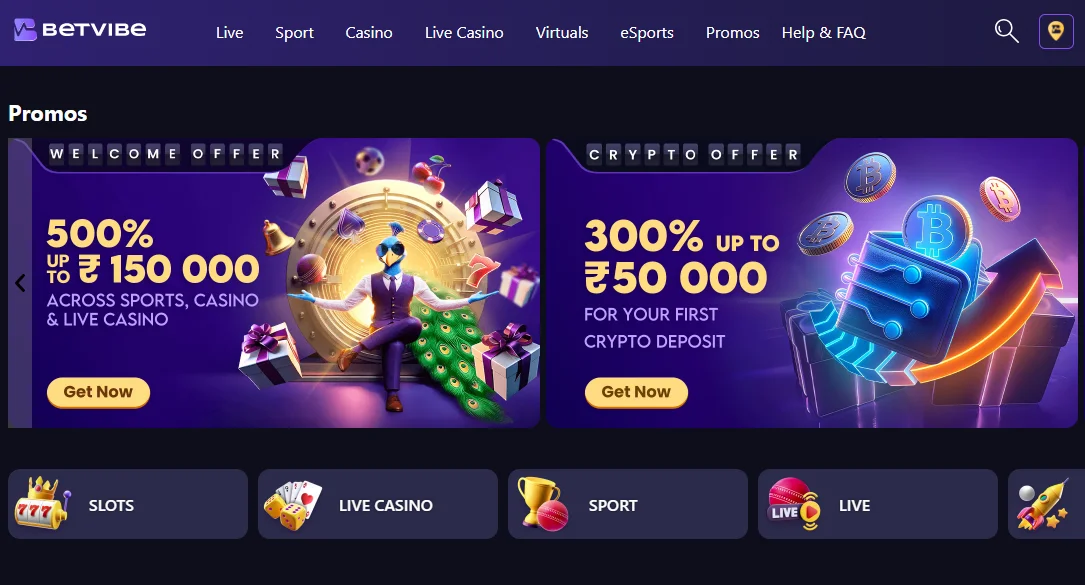Select the Sport trophy icon

[x=542, y=504]
